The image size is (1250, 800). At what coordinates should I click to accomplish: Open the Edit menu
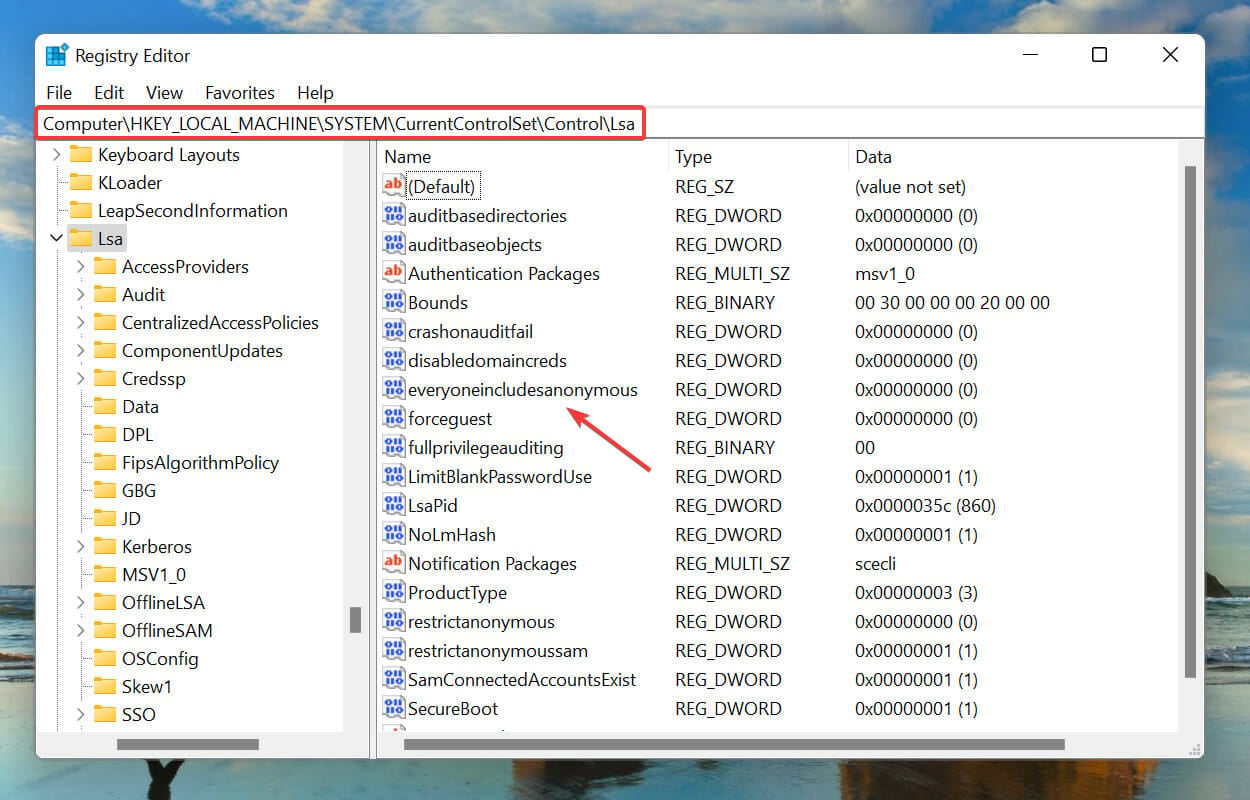point(109,92)
